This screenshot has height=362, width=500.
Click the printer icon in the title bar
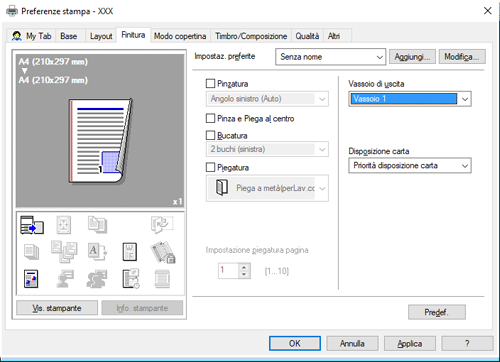pyautogui.click(x=12, y=11)
